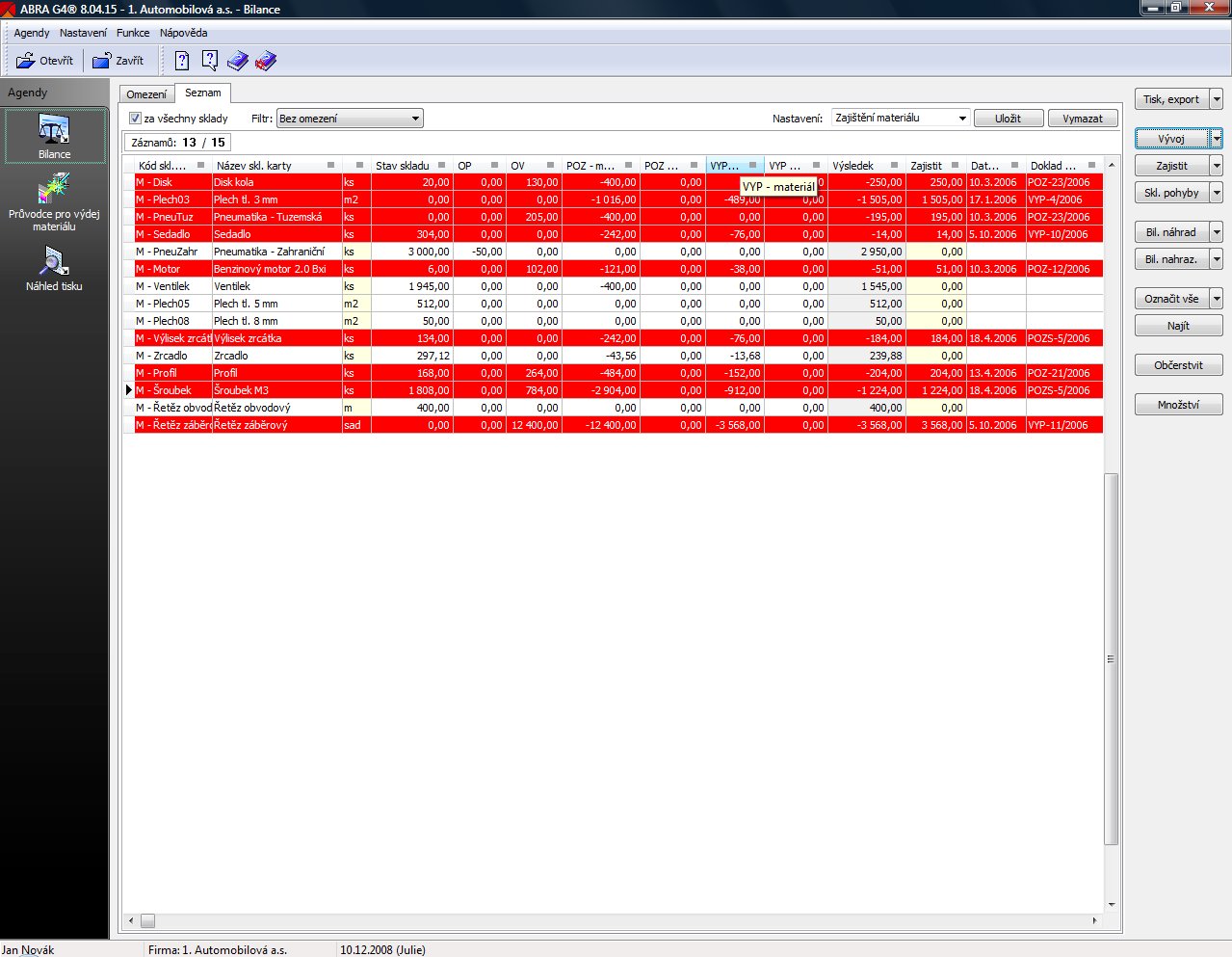The image size is (1232, 957).
Task: Switch to the Omezení tab
Action: [x=146, y=94]
